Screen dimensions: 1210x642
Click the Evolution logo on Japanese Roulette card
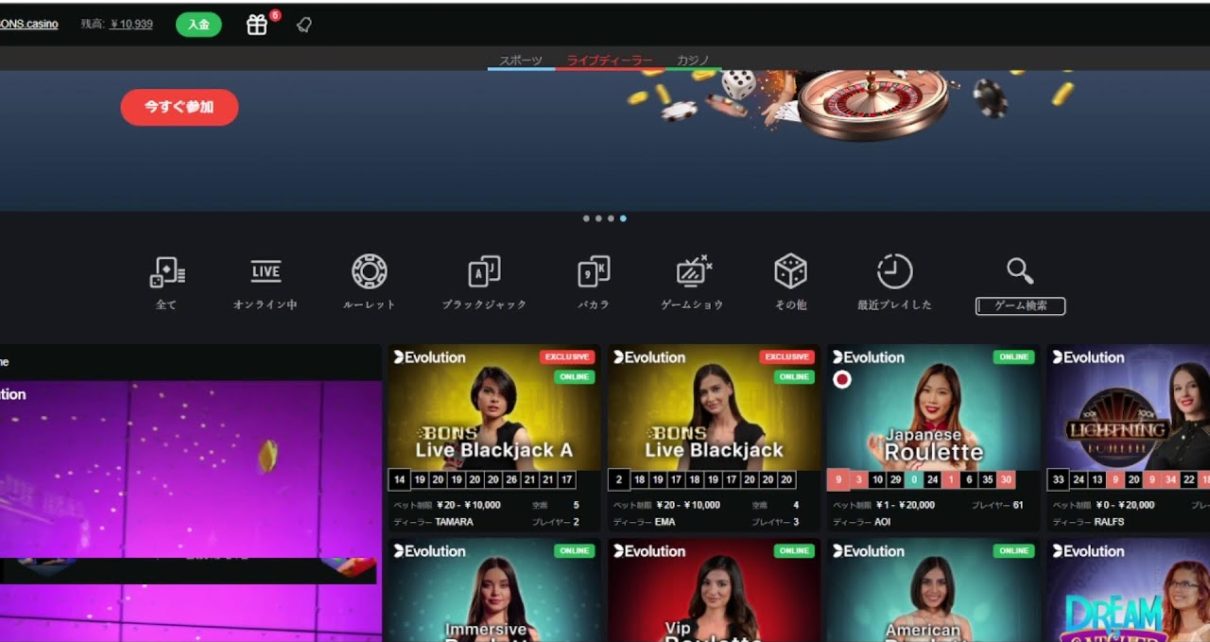point(866,357)
